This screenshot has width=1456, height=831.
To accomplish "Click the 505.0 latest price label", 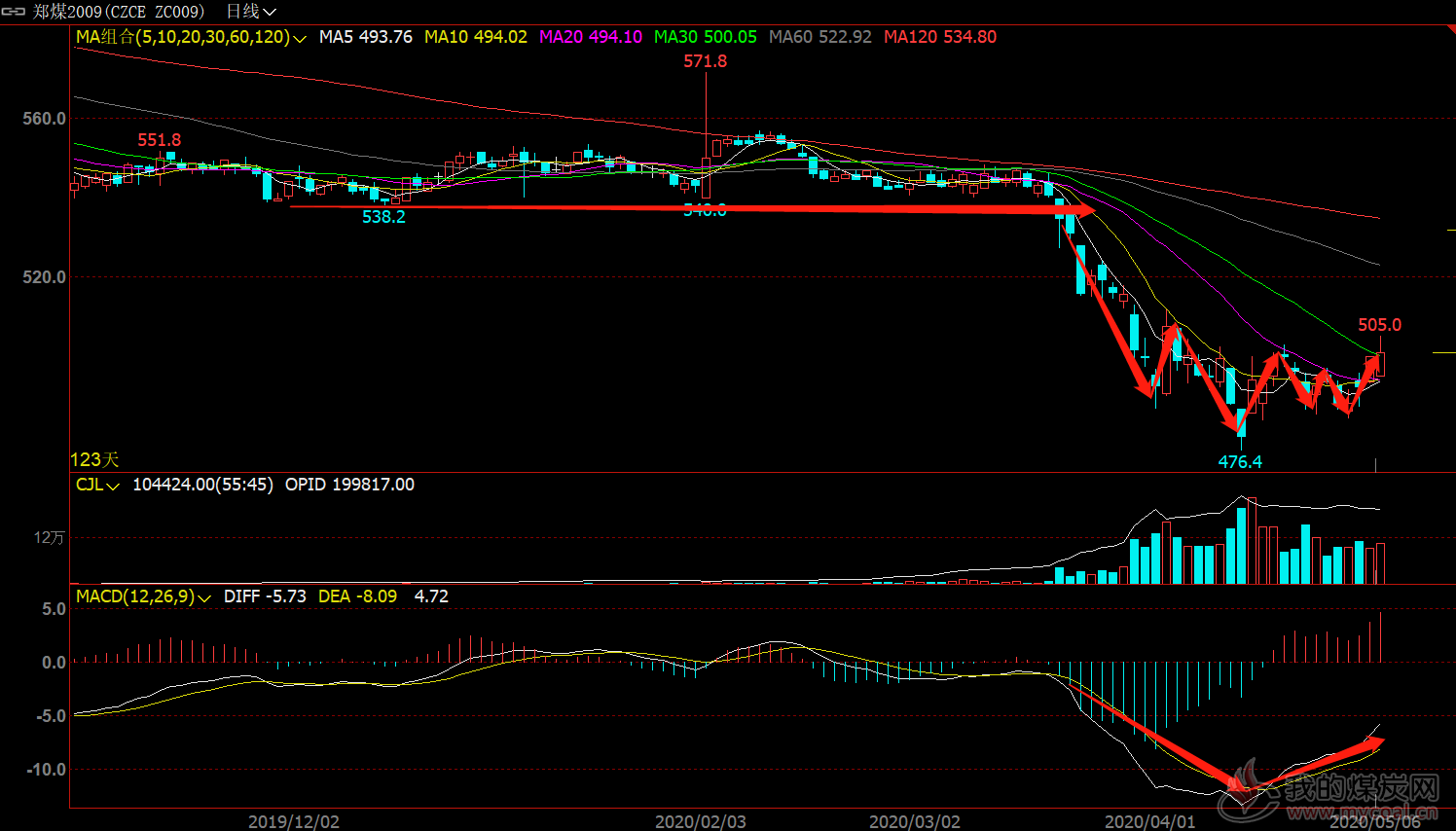I will (1380, 325).
